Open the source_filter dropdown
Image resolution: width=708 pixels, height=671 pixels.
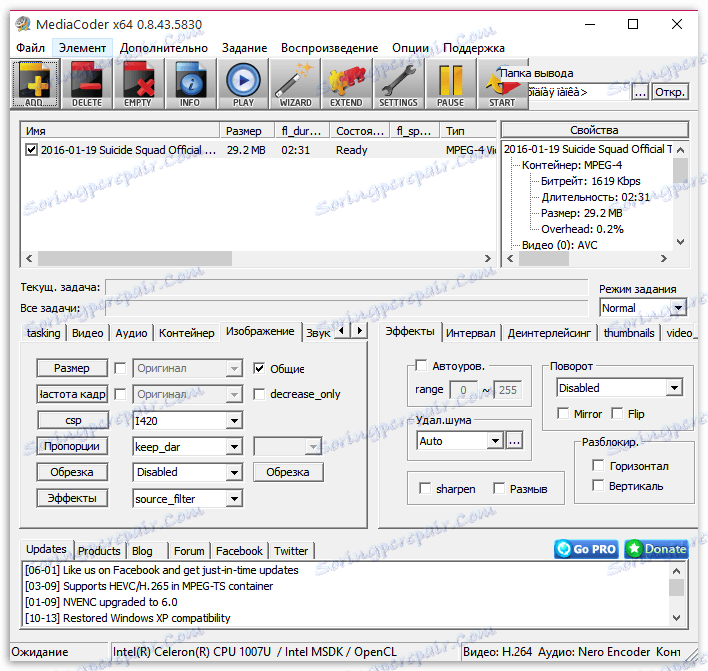[x=187, y=499]
